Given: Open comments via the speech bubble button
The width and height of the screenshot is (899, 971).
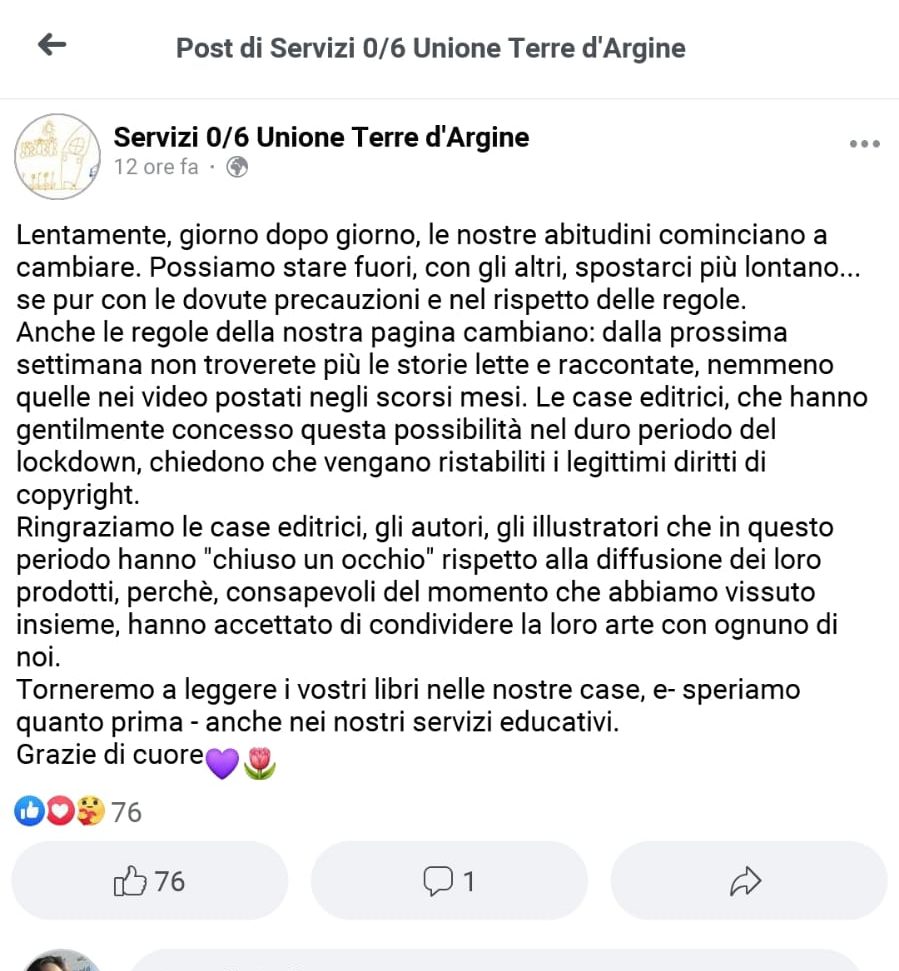Looking at the screenshot, I should pyautogui.click(x=449, y=881).
